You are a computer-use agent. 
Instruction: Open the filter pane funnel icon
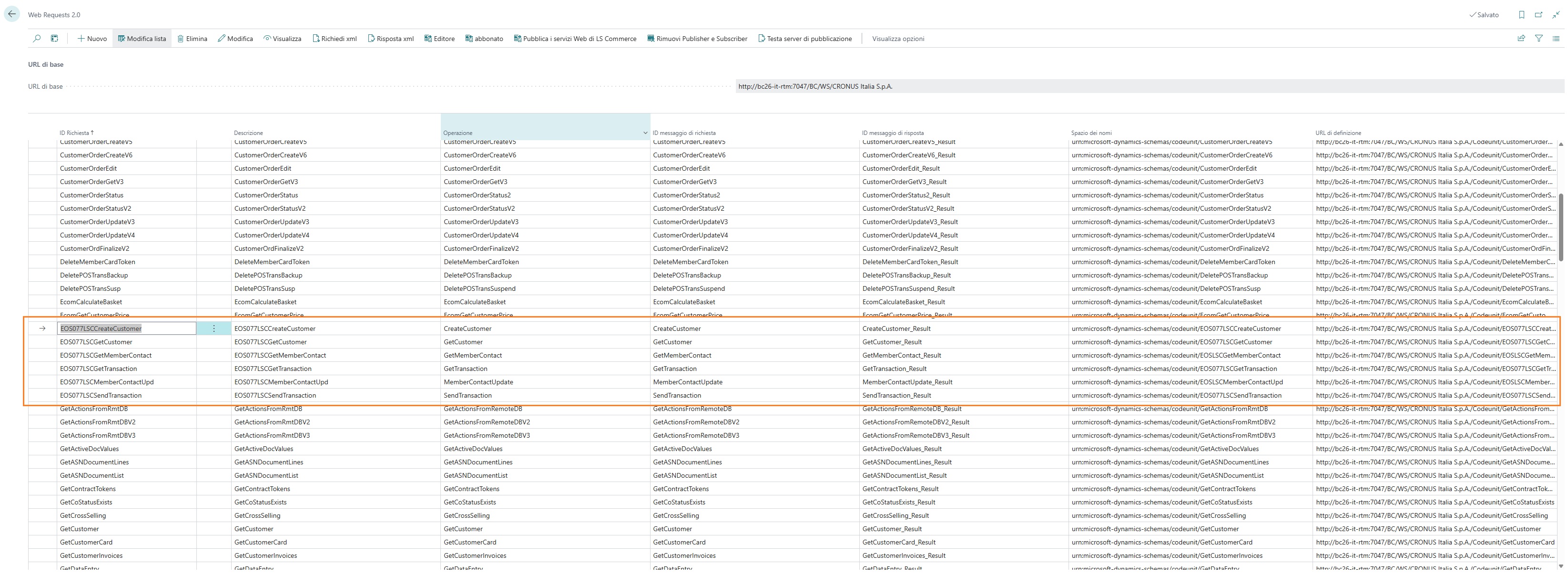1539,38
